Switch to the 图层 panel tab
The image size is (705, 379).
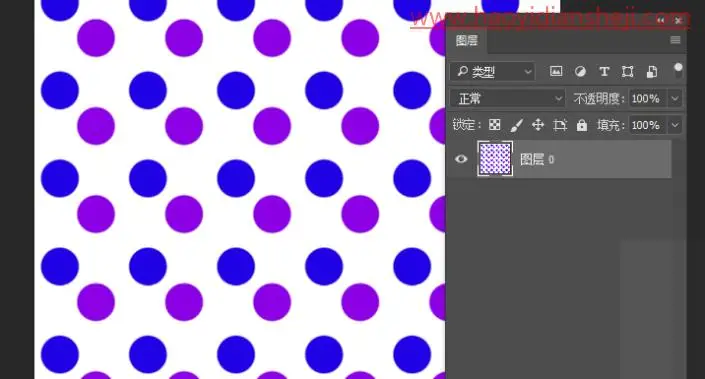[x=466, y=41]
